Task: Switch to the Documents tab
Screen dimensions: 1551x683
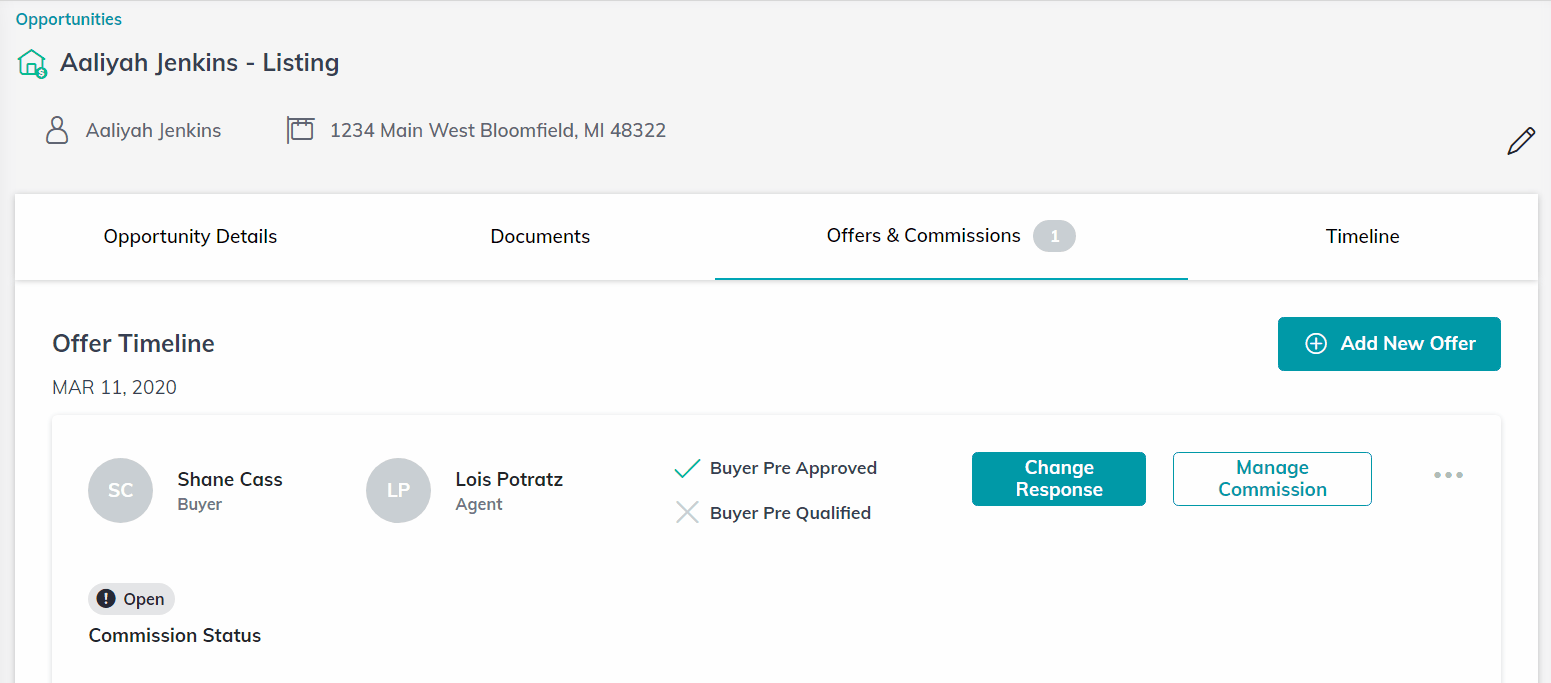Action: (540, 237)
